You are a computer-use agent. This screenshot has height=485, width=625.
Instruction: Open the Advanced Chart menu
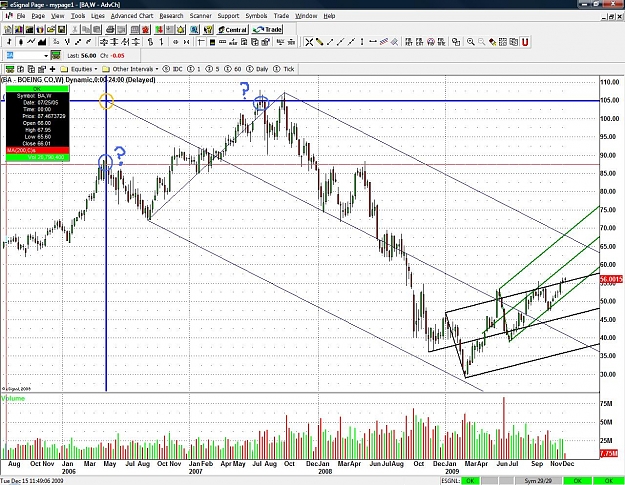click(132, 16)
